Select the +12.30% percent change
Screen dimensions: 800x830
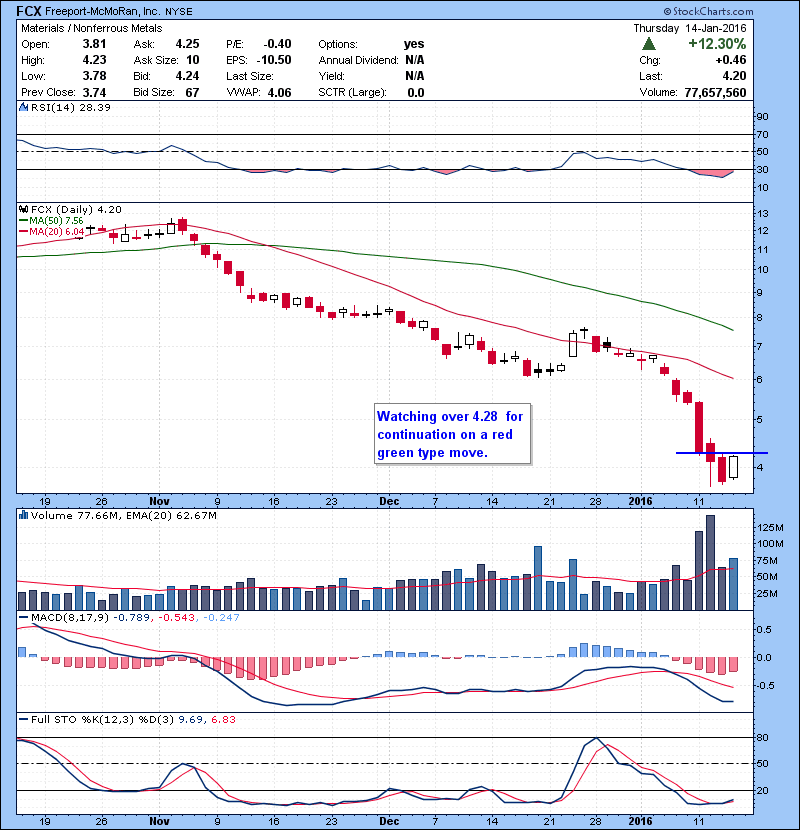pos(717,43)
